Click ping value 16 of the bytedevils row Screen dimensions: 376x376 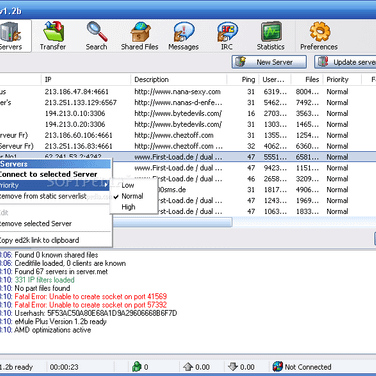[251, 114]
